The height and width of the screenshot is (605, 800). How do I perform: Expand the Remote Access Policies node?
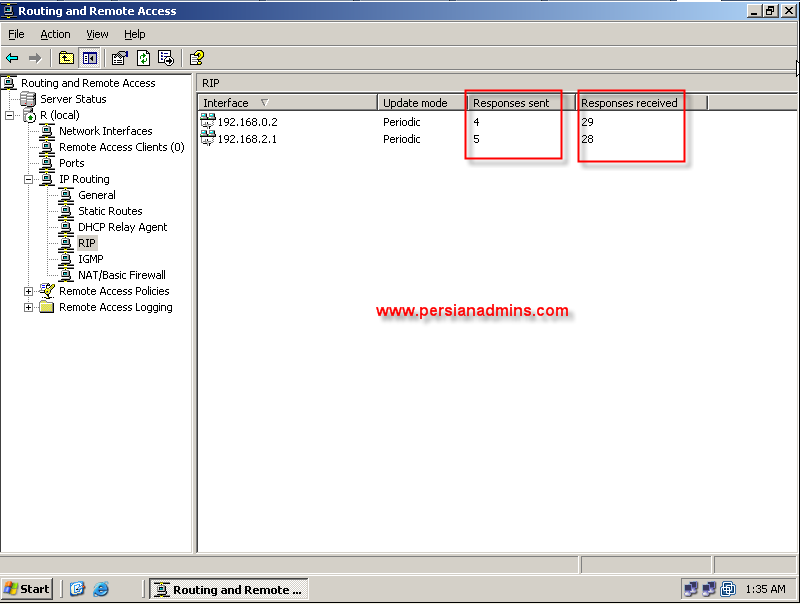tap(29, 291)
